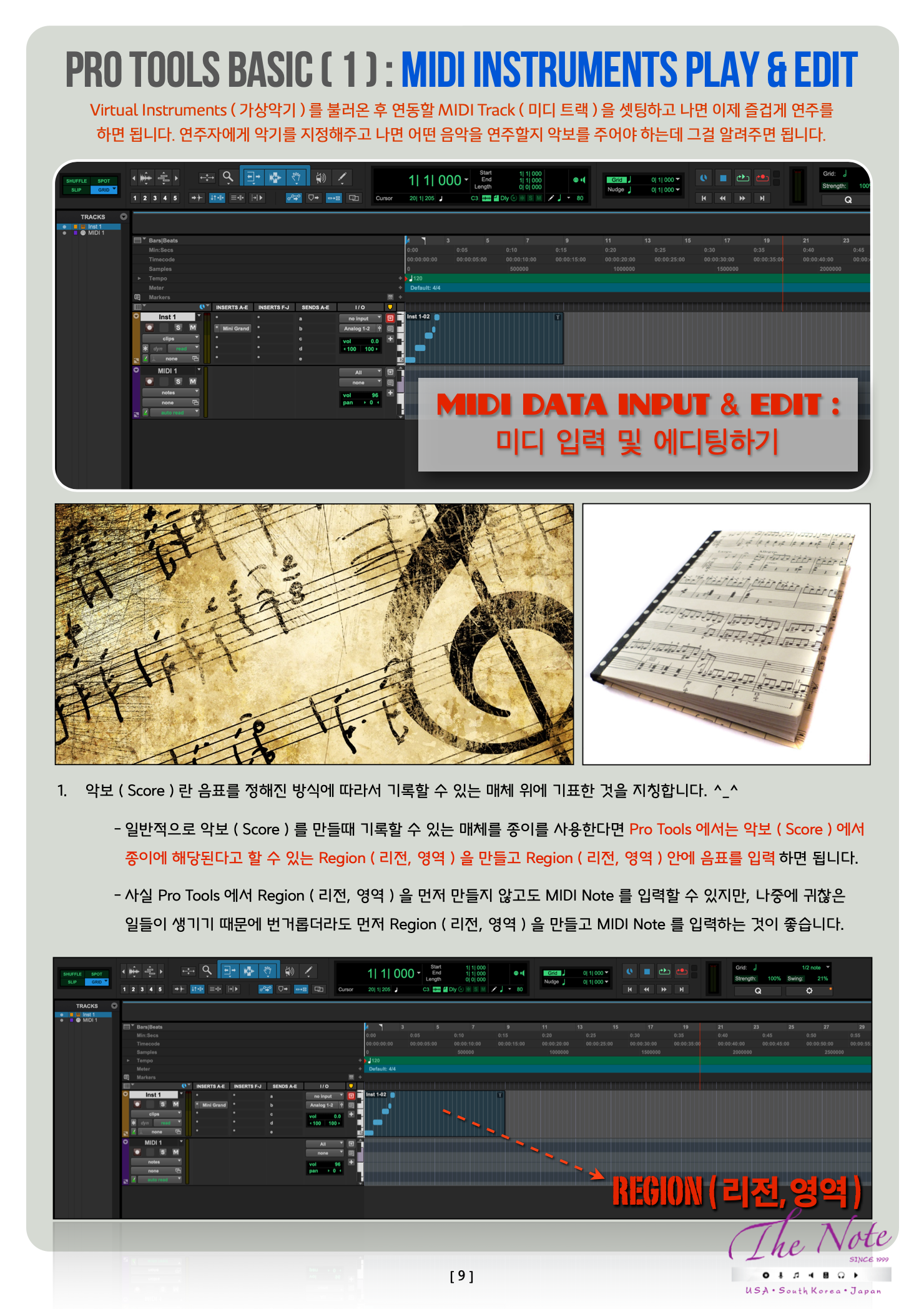The height and width of the screenshot is (1309, 924).
Task: Click quantize settings gear icon in lower screenshot
Action: pos(809,990)
